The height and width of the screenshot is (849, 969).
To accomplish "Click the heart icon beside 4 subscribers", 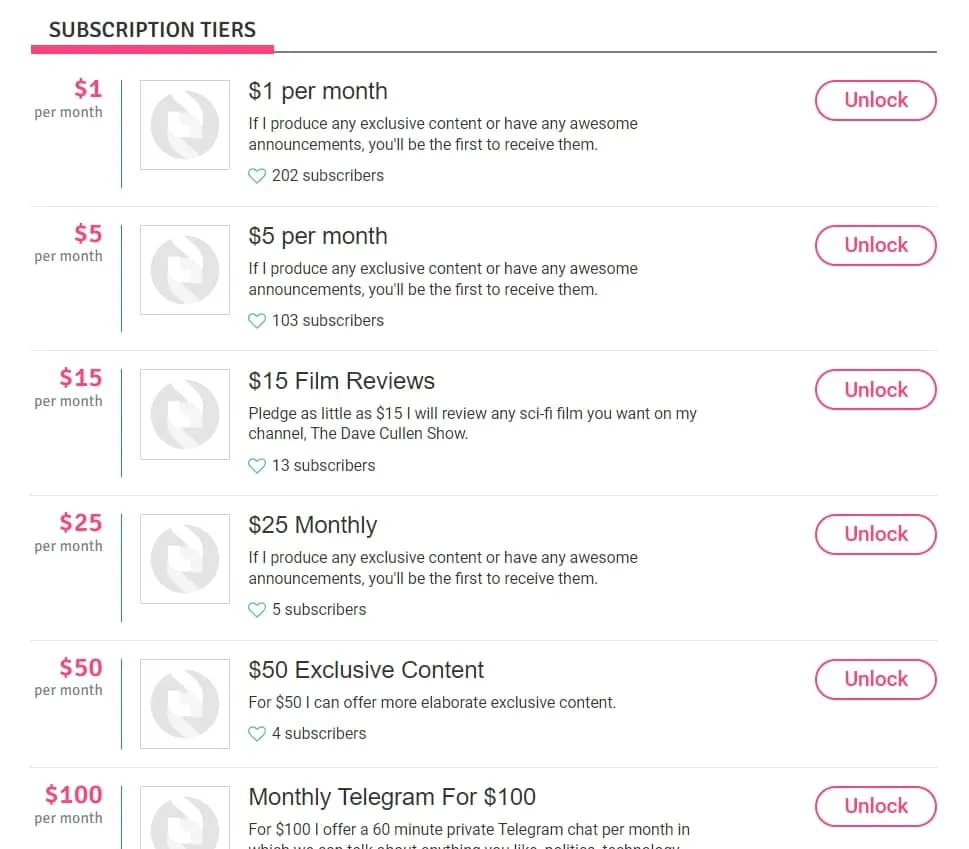I will coord(256,734).
